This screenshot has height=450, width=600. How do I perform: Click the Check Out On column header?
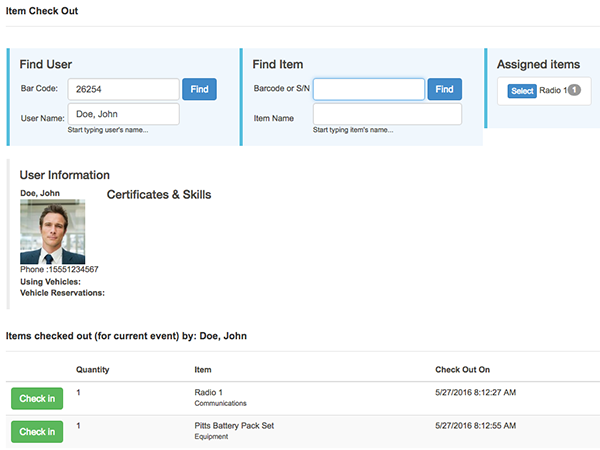click(x=462, y=370)
